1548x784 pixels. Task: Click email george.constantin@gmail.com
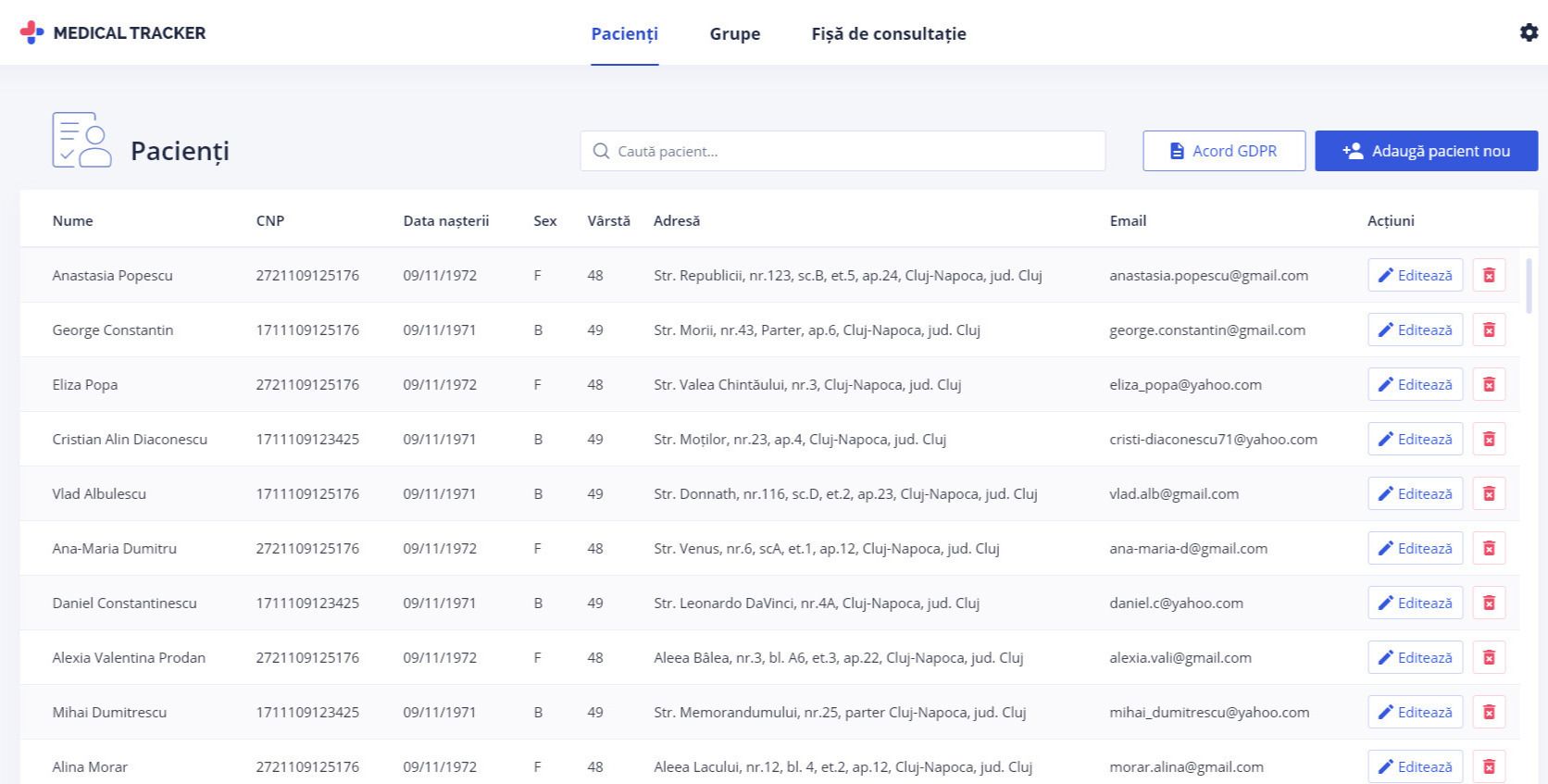(1207, 330)
